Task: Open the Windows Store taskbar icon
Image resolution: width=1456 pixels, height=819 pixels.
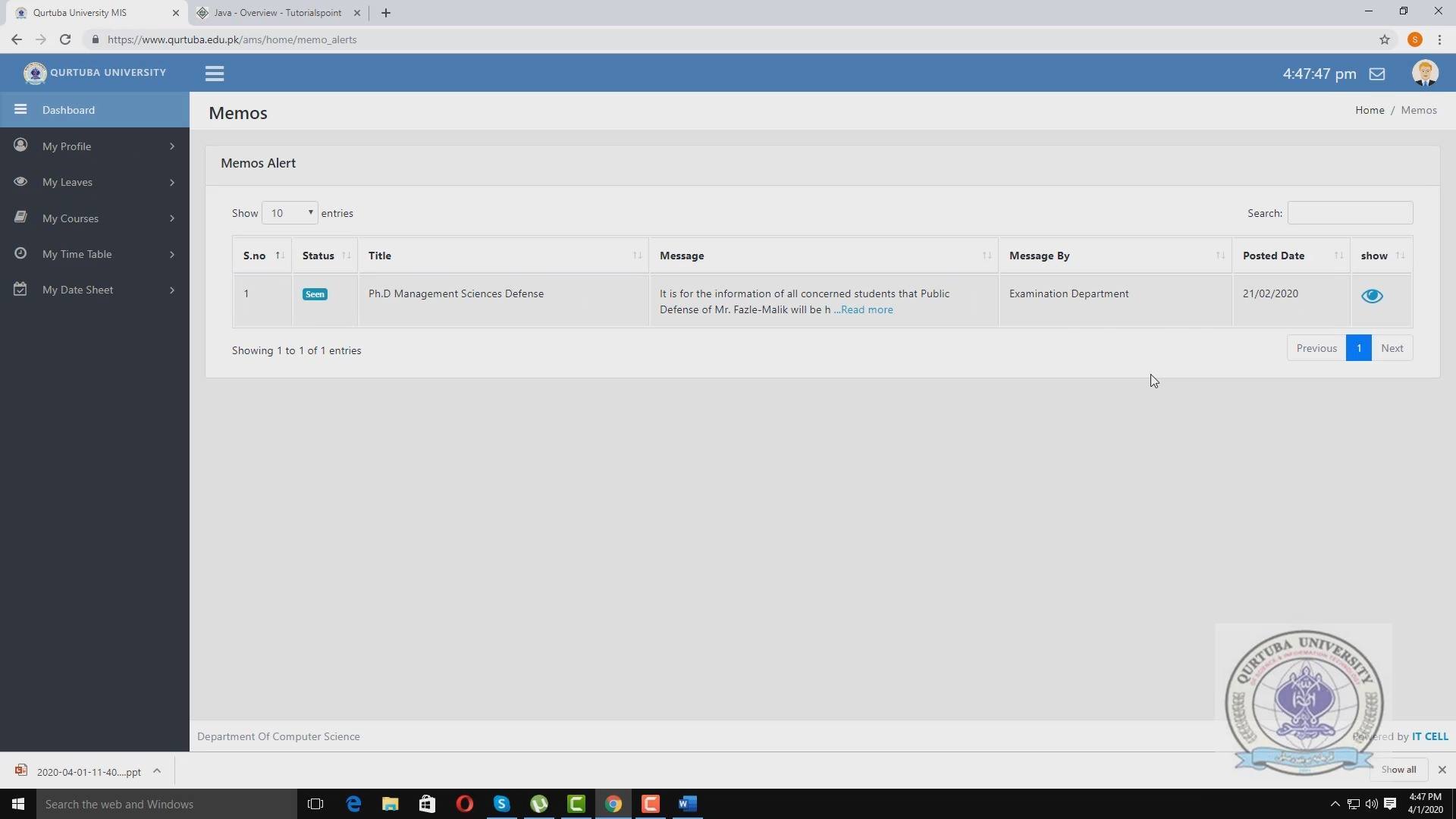Action: 427,804
